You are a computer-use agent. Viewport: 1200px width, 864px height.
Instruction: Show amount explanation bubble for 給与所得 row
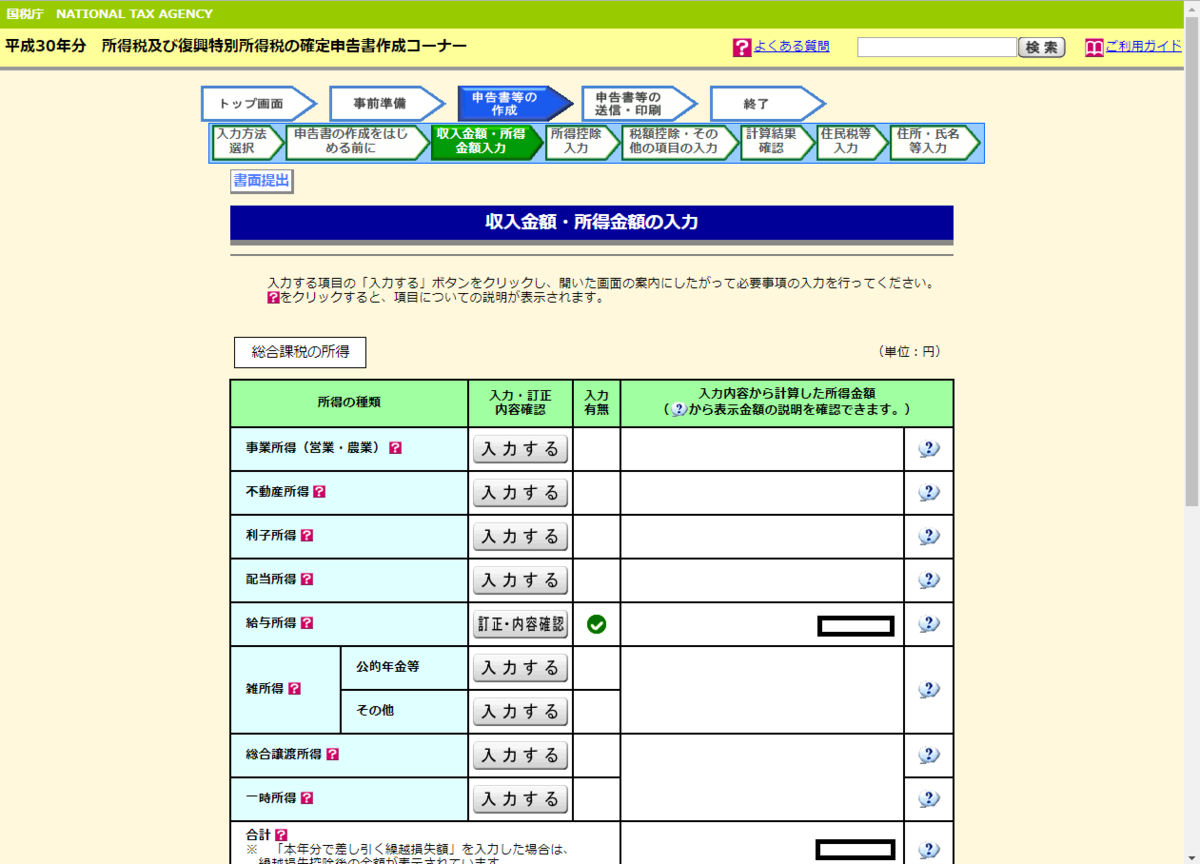929,624
